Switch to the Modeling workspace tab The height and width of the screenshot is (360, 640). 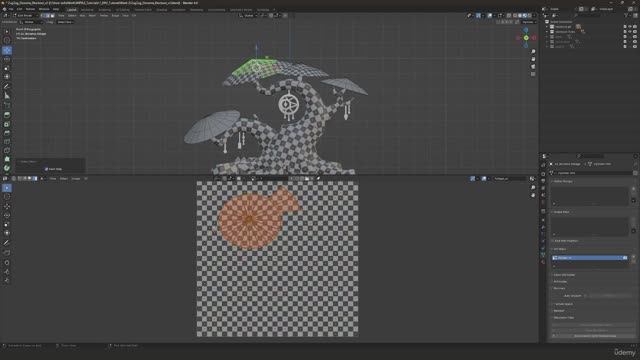[x=87, y=9]
